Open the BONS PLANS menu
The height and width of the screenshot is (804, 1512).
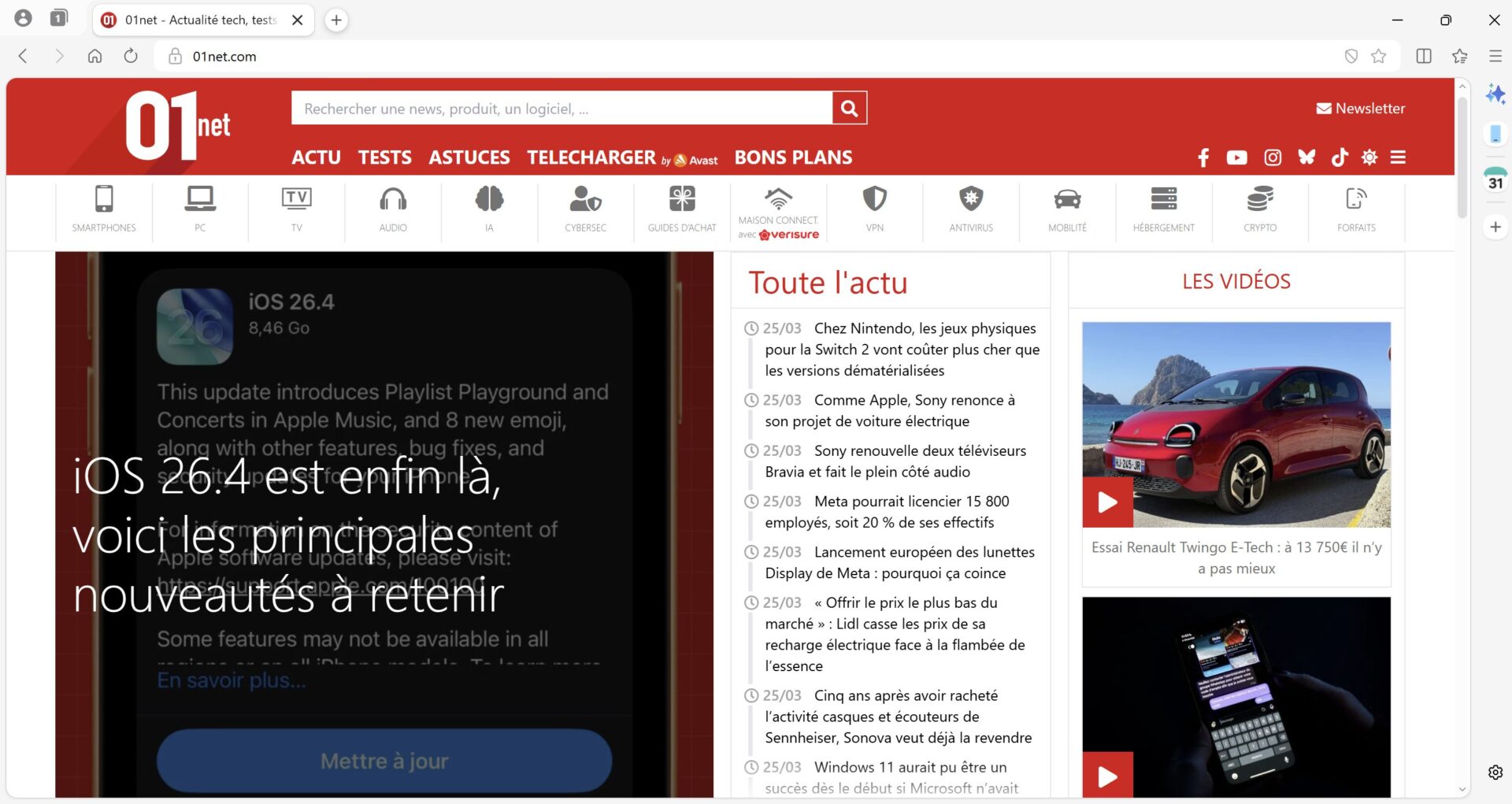click(793, 157)
